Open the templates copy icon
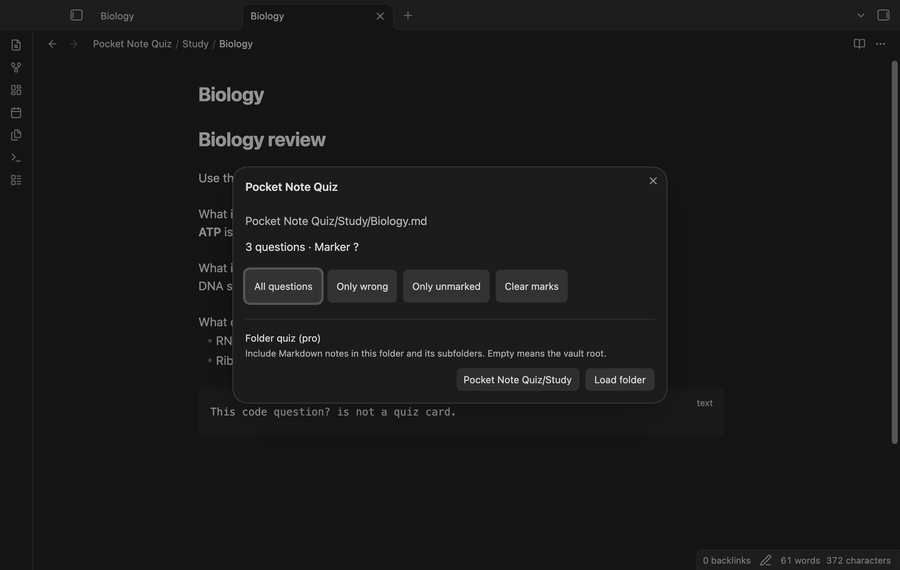The width and height of the screenshot is (900, 570). coord(16,135)
